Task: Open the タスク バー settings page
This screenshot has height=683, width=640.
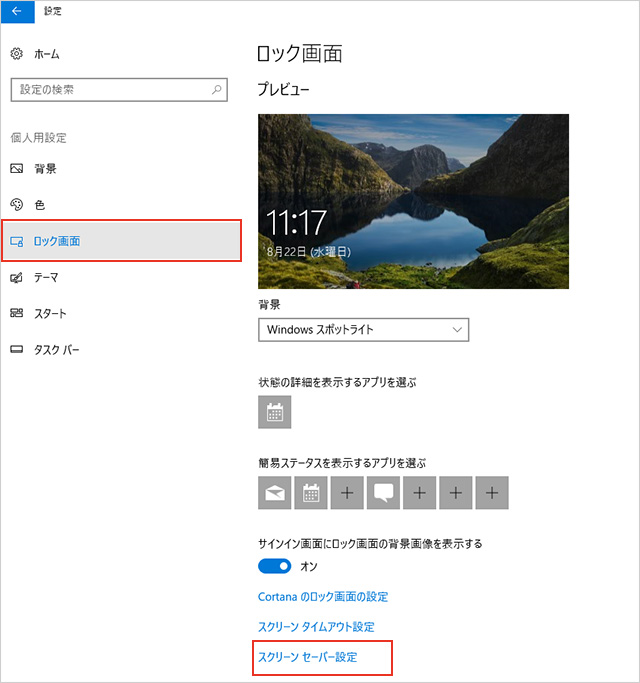Action: coord(57,350)
